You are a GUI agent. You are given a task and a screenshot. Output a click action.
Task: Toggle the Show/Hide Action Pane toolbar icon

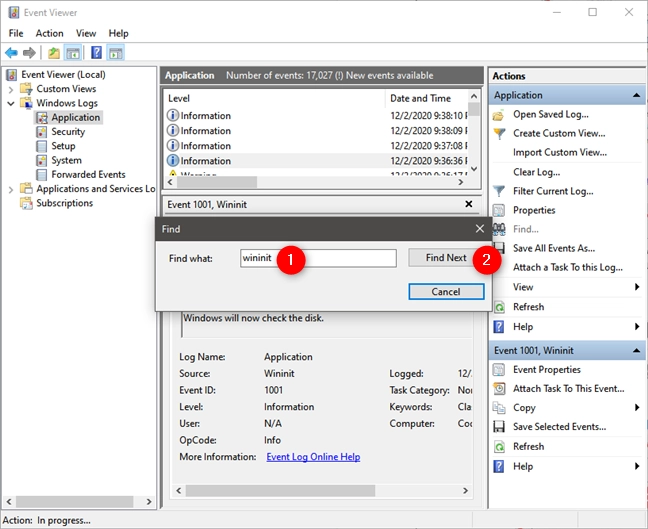(x=116, y=53)
